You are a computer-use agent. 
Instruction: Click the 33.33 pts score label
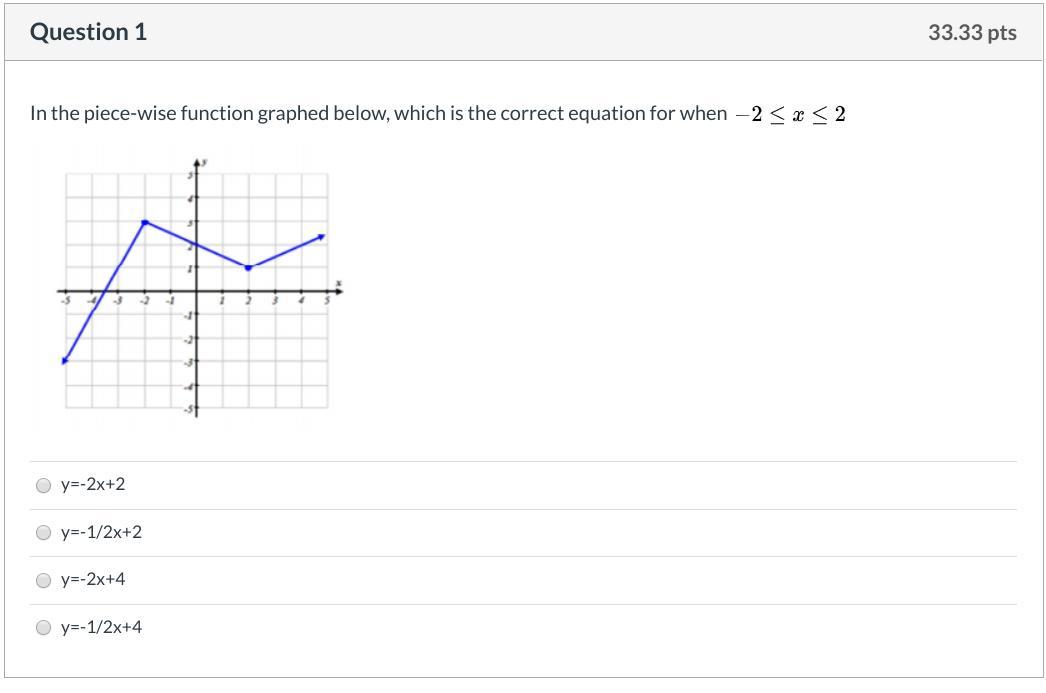coord(971,33)
